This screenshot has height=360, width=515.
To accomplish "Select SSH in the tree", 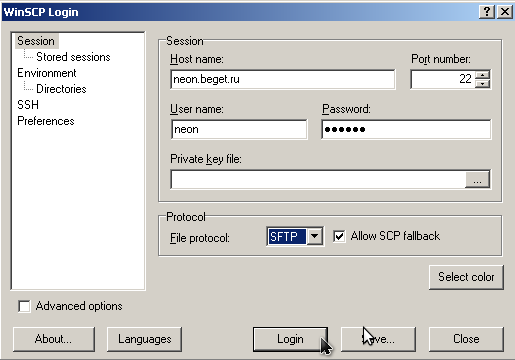I will [28, 105].
